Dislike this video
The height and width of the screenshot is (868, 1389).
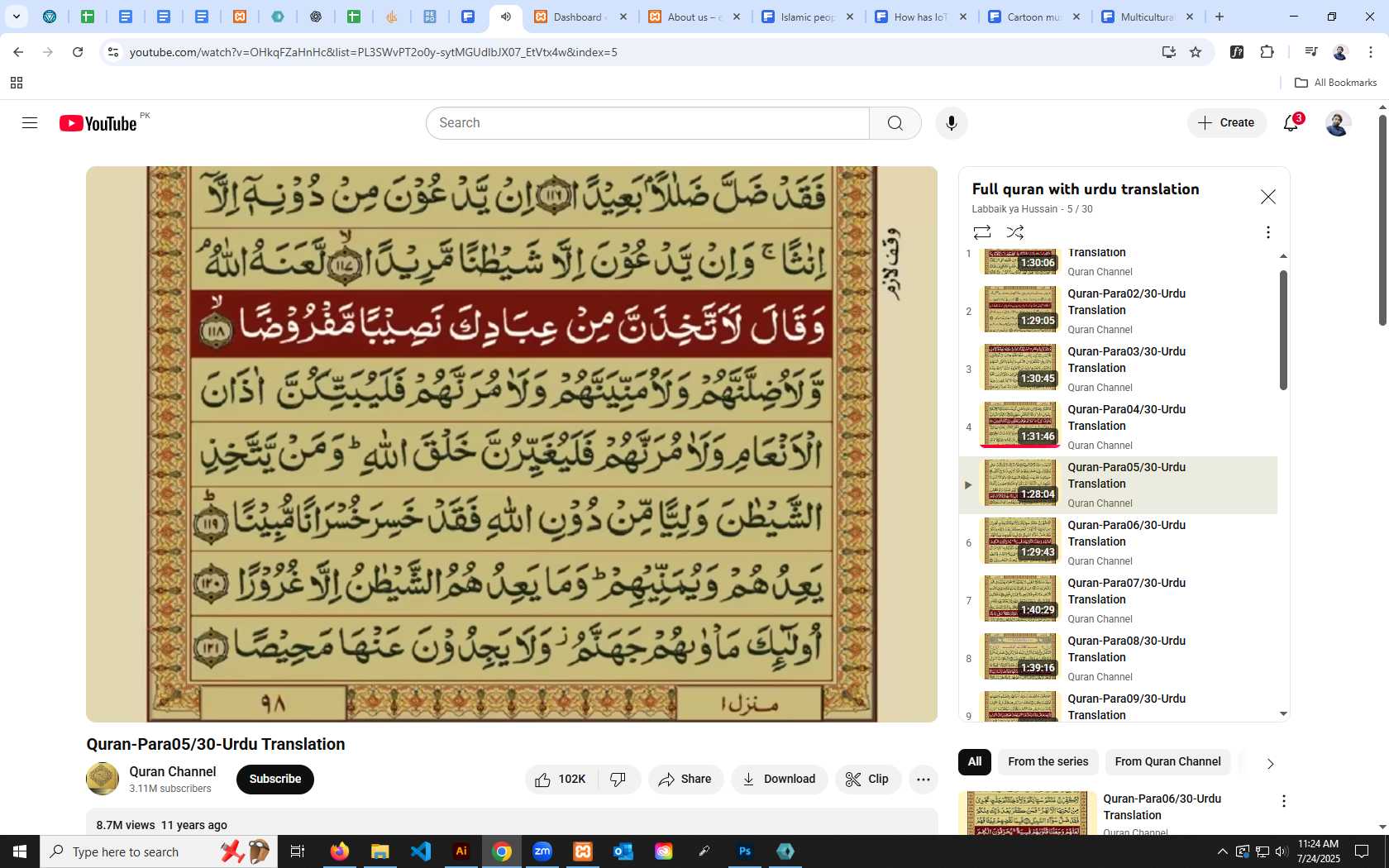pyautogui.click(x=618, y=780)
